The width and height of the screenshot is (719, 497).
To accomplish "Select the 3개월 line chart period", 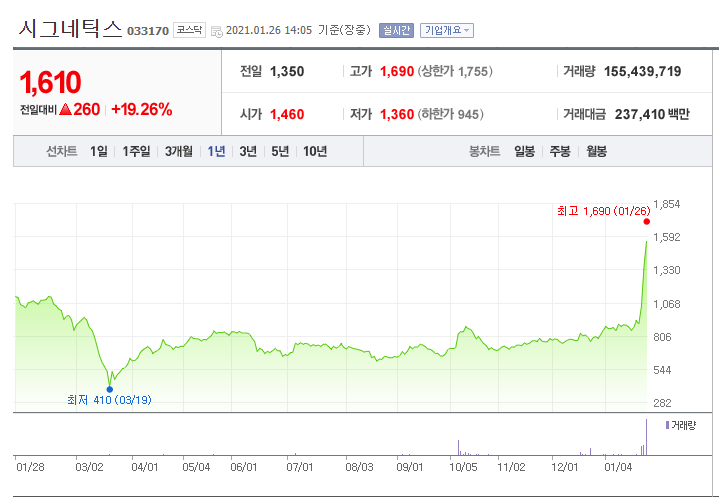I will coord(179,151).
